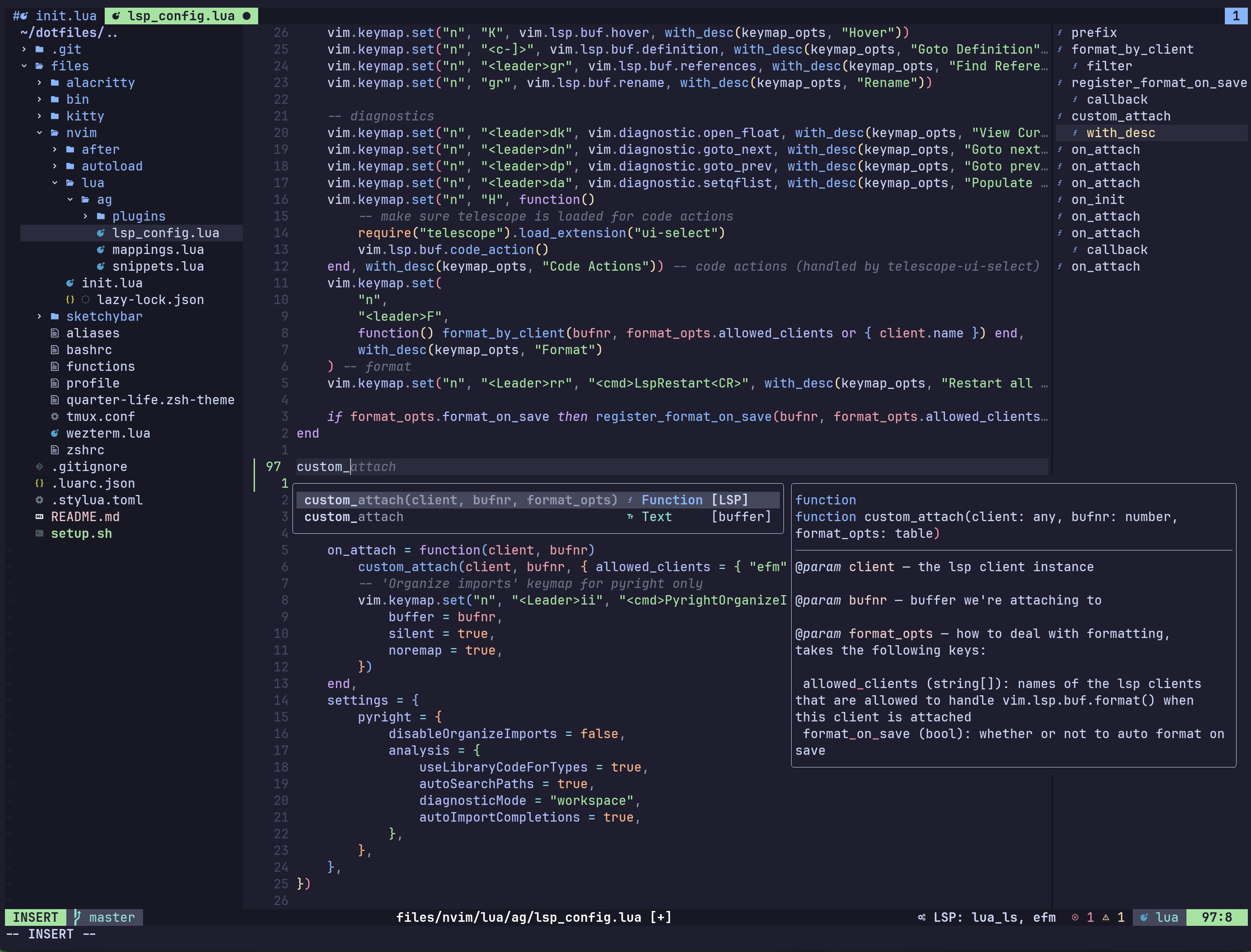
Task: Expand the autoload folder chevron
Action: [55, 166]
